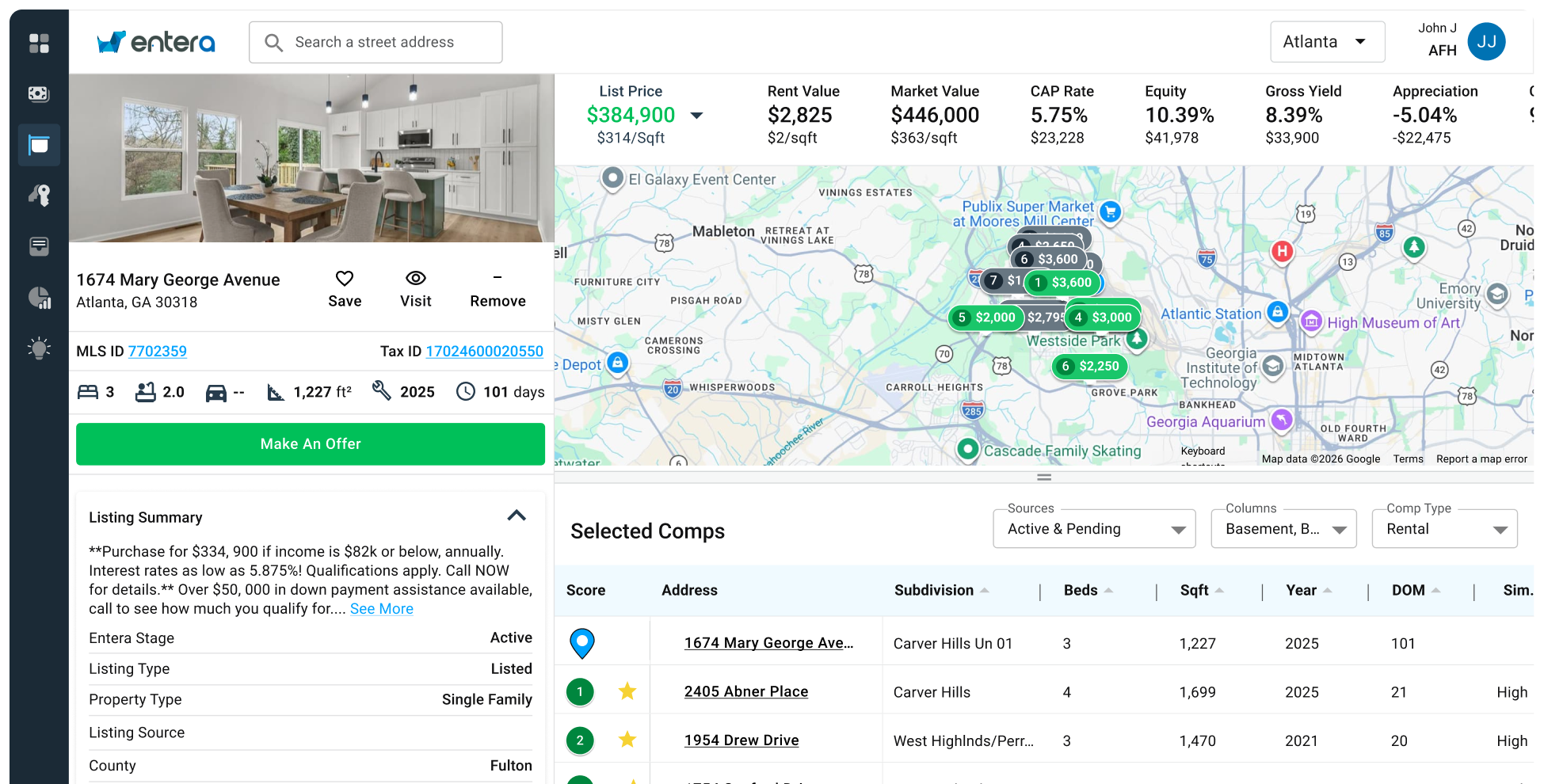Click the Equity 10.39% value

point(1179,116)
